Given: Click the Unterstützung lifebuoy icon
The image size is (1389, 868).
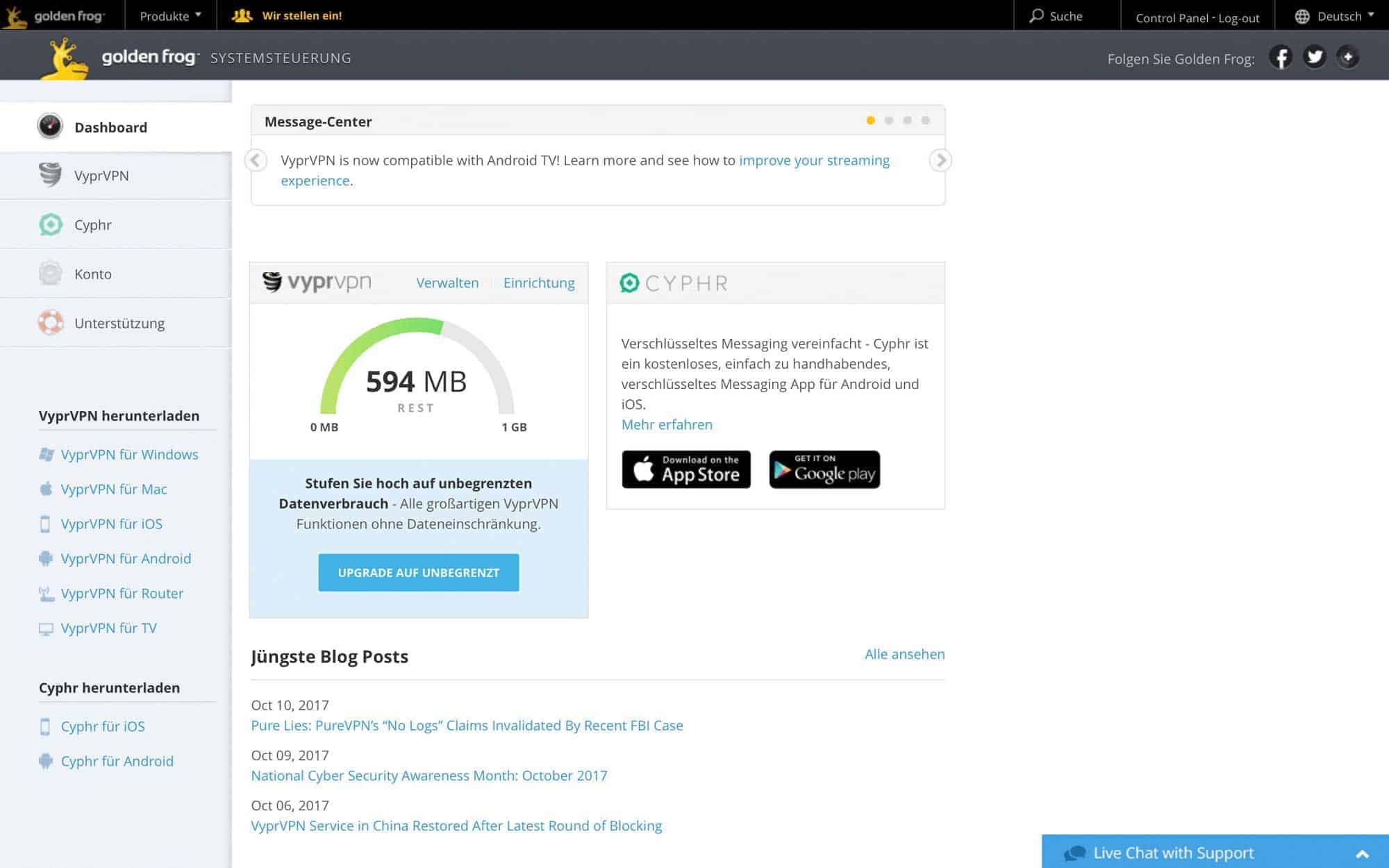Looking at the screenshot, I should pyautogui.click(x=50, y=323).
